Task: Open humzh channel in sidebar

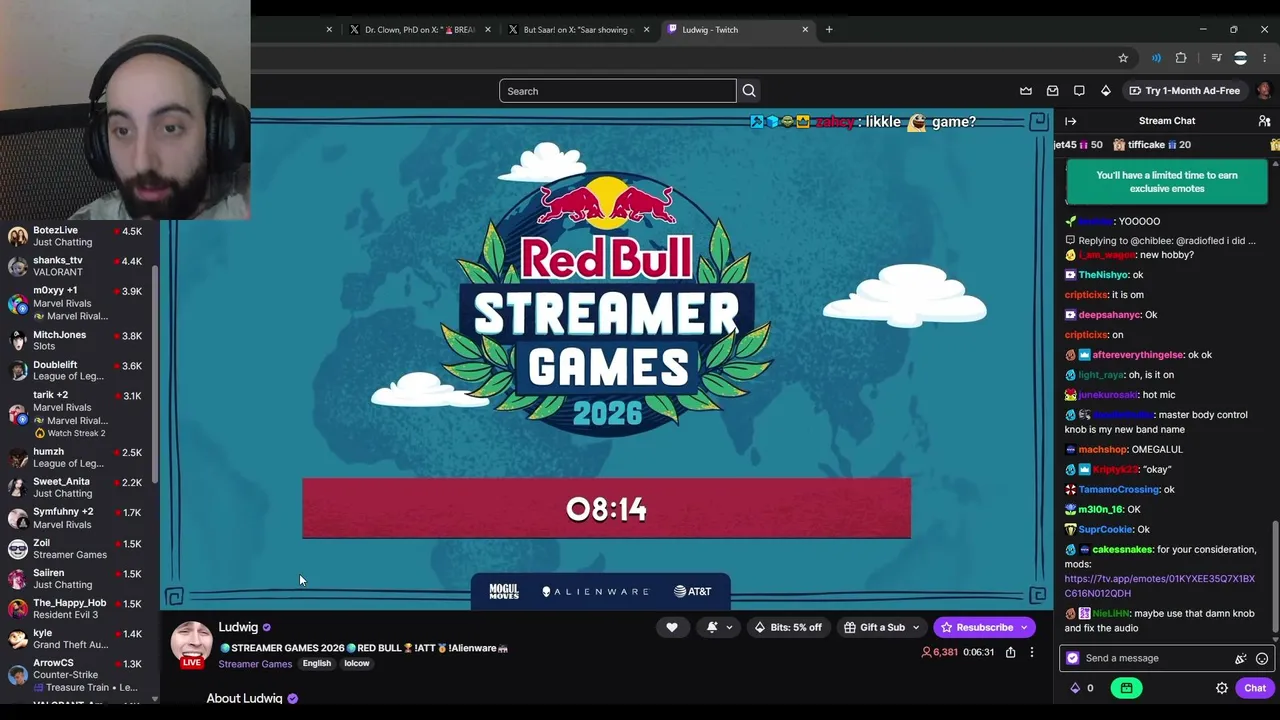Action: click(78, 457)
